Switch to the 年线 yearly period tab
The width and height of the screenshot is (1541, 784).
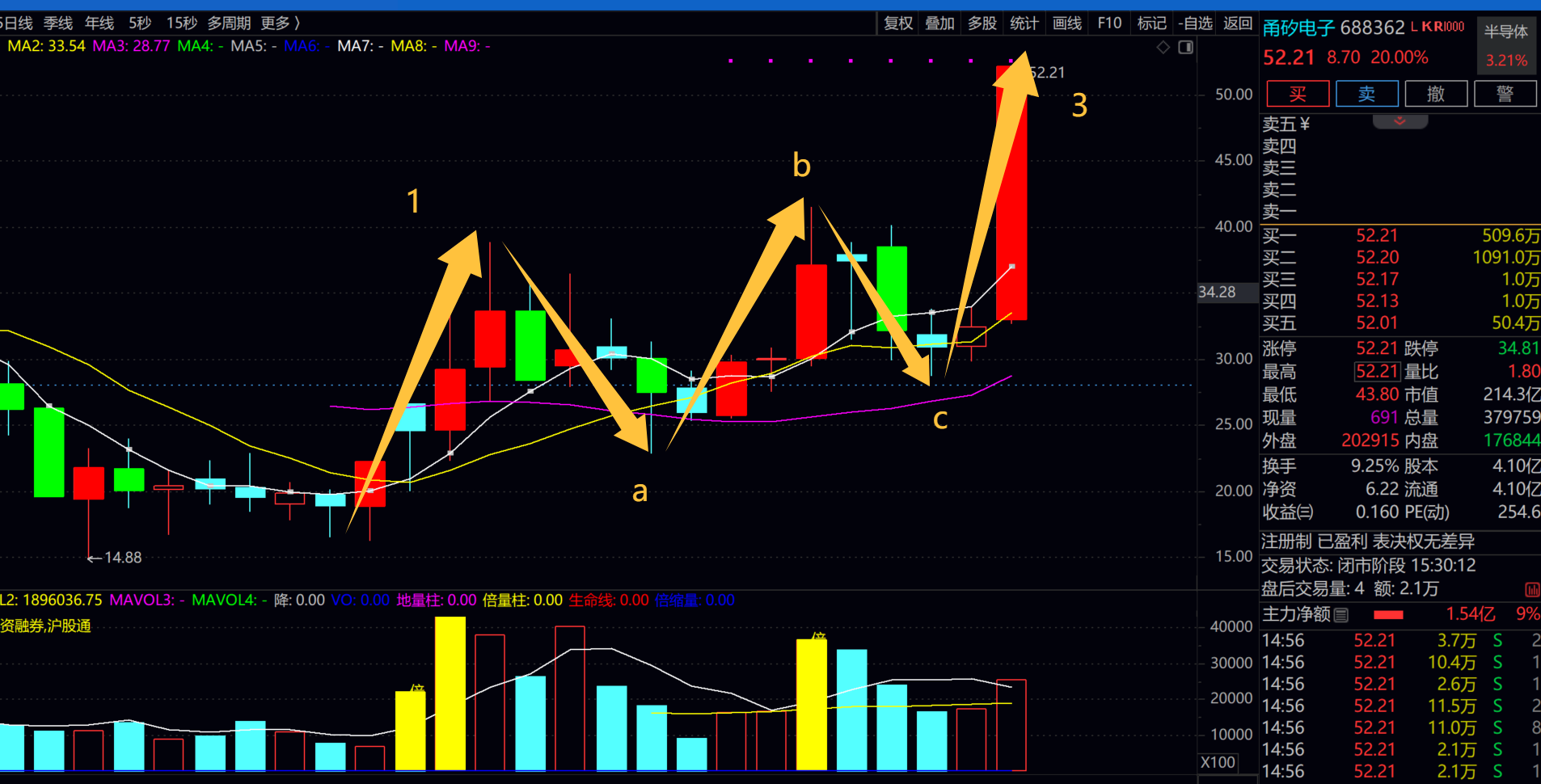[99, 23]
